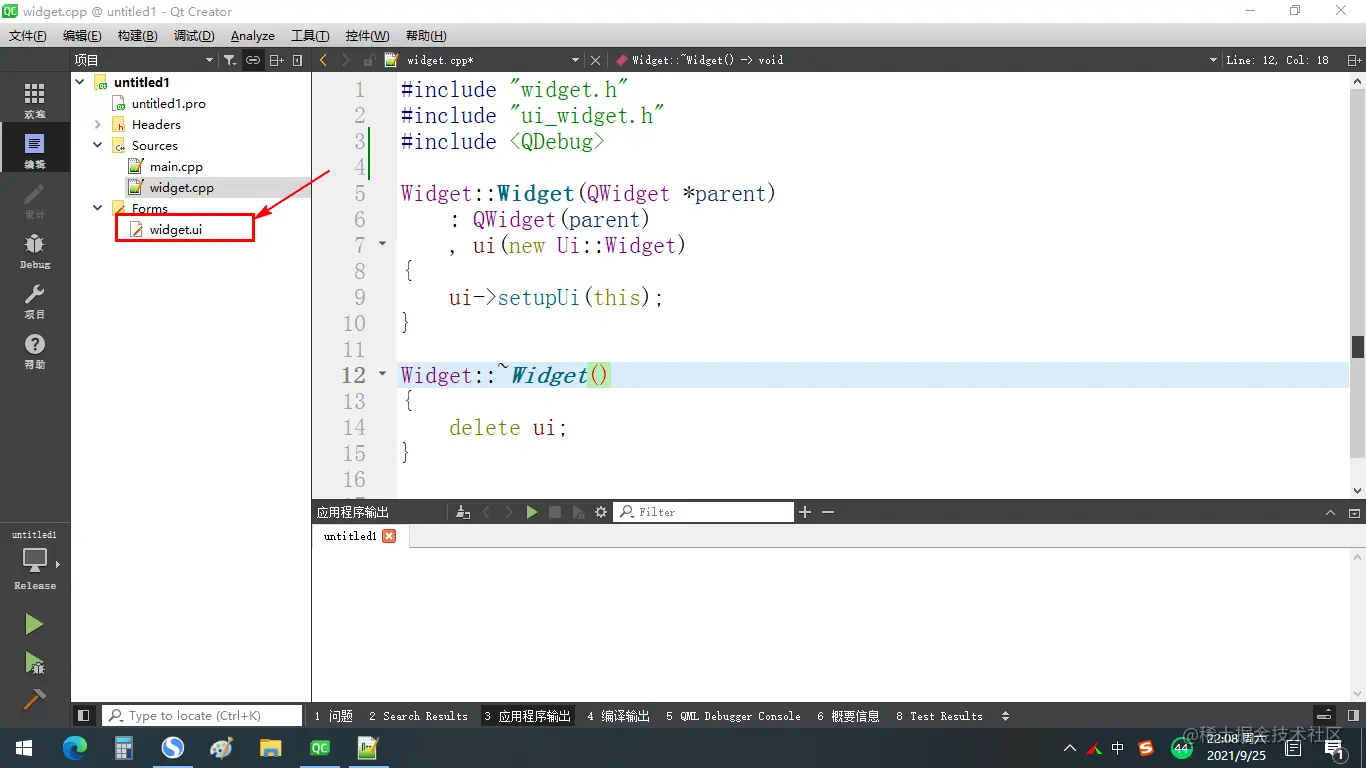
Task: Switch to the 编辑 (Edit) mode
Action: (35, 150)
